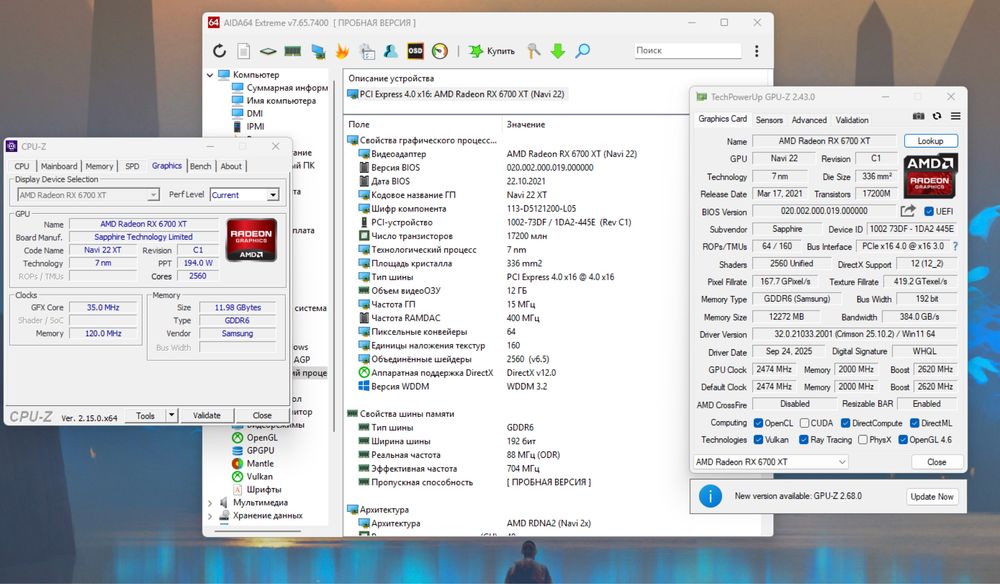Click the Close button in GPU-Z

point(936,462)
